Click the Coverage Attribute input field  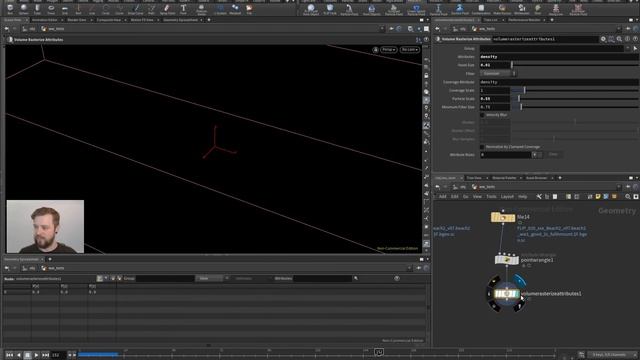pyautogui.click(x=559, y=82)
